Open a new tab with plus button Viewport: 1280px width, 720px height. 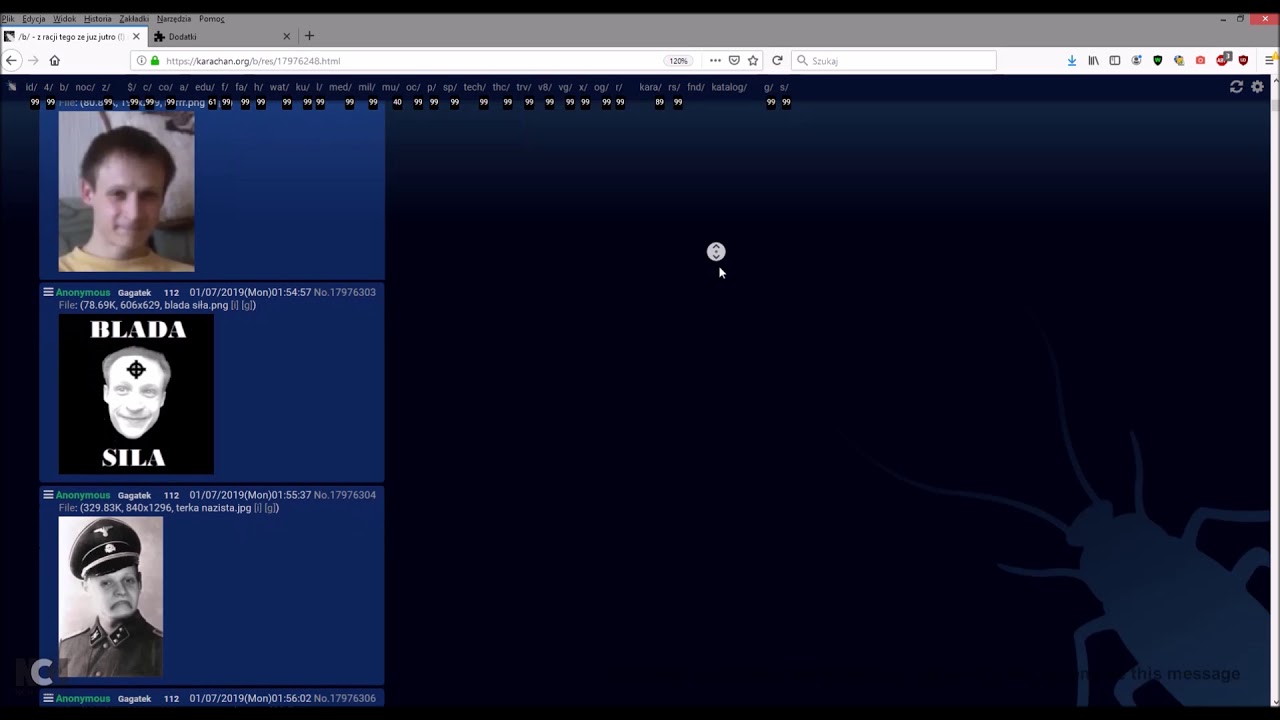click(x=309, y=37)
